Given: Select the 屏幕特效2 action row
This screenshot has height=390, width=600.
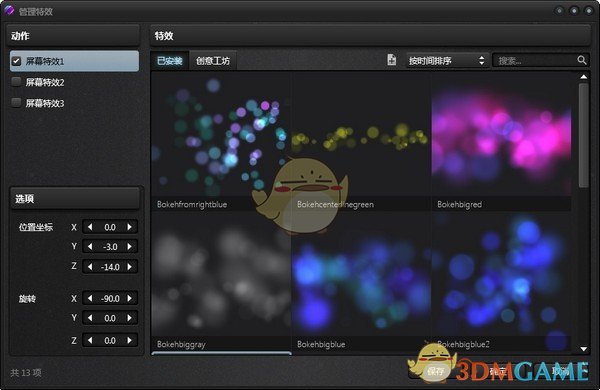Looking at the screenshot, I should click(74, 82).
